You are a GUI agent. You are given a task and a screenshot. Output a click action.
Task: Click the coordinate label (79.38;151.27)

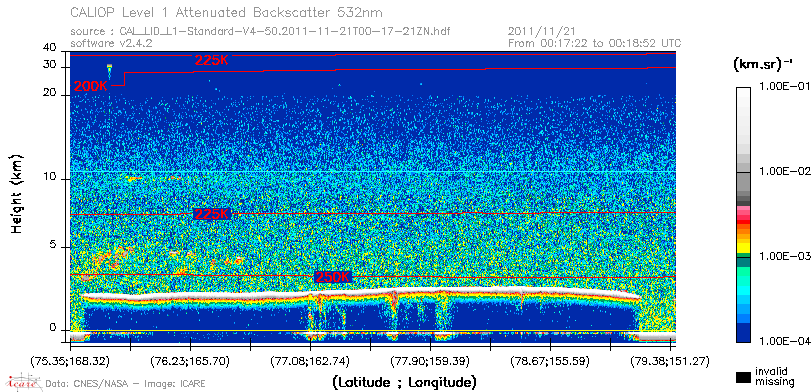[x=670, y=360]
